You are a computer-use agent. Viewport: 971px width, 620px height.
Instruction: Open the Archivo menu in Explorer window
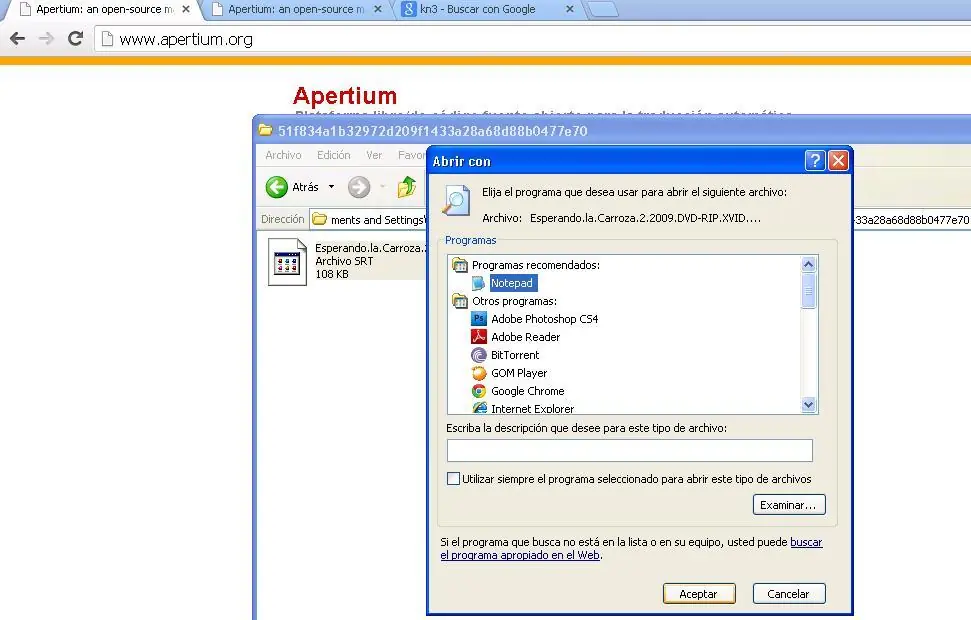point(283,155)
